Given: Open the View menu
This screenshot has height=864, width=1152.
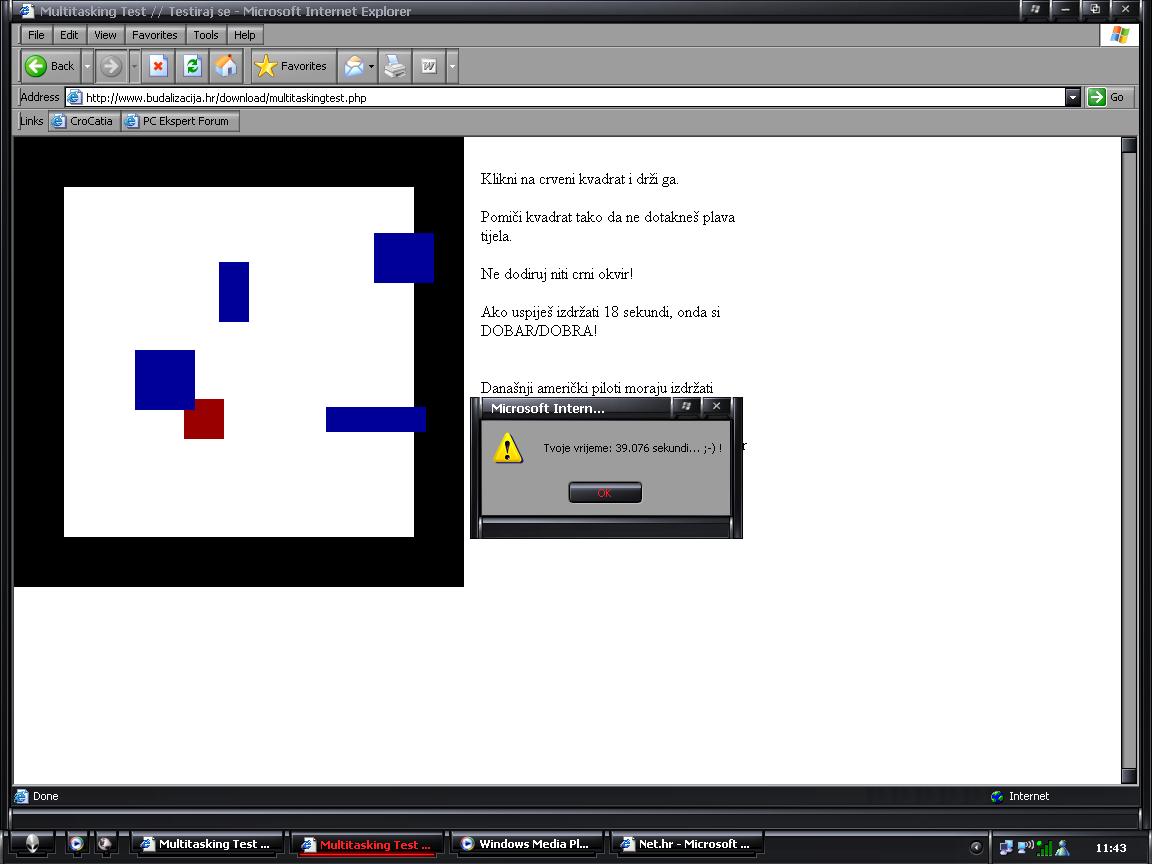Looking at the screenshot, I should pos(105,35).
